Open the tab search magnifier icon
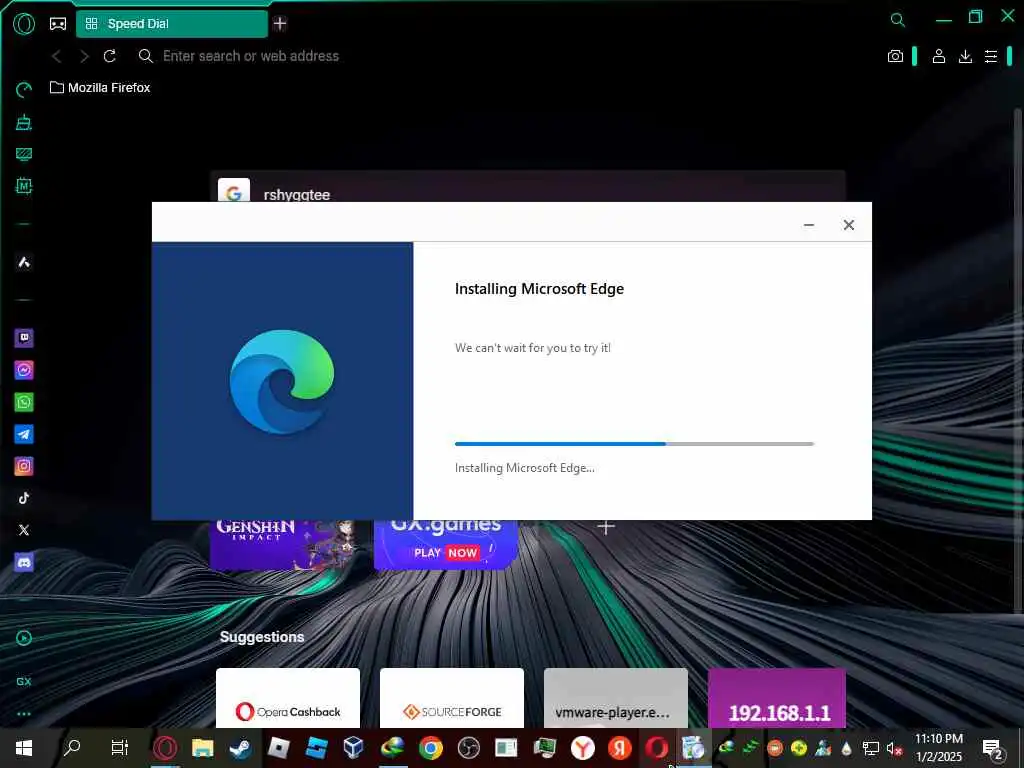Viewport: 1024px width, 768px height. 898,20
